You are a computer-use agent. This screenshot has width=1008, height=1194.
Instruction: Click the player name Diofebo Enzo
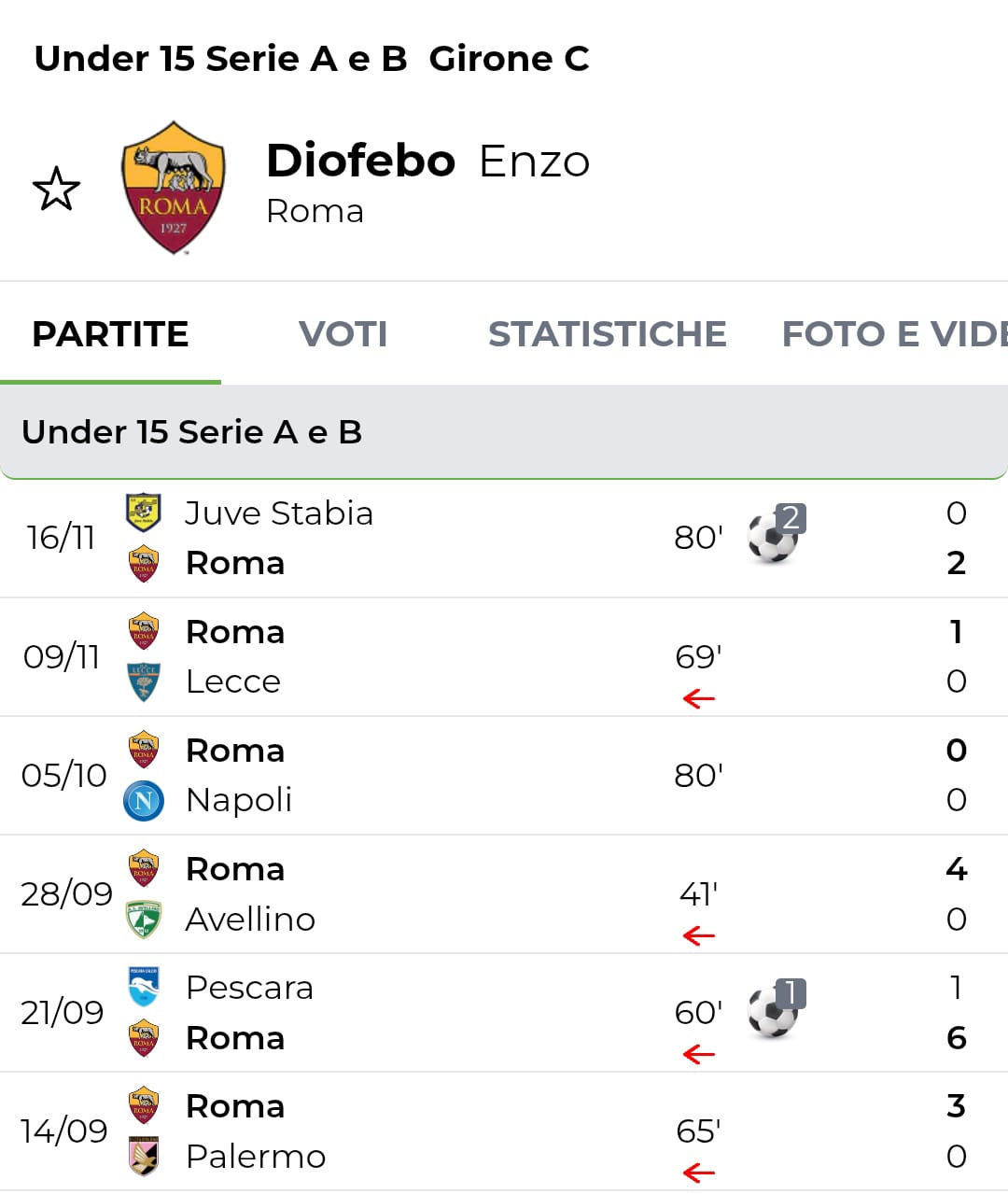pyautogui.click(x=427, y=162)
